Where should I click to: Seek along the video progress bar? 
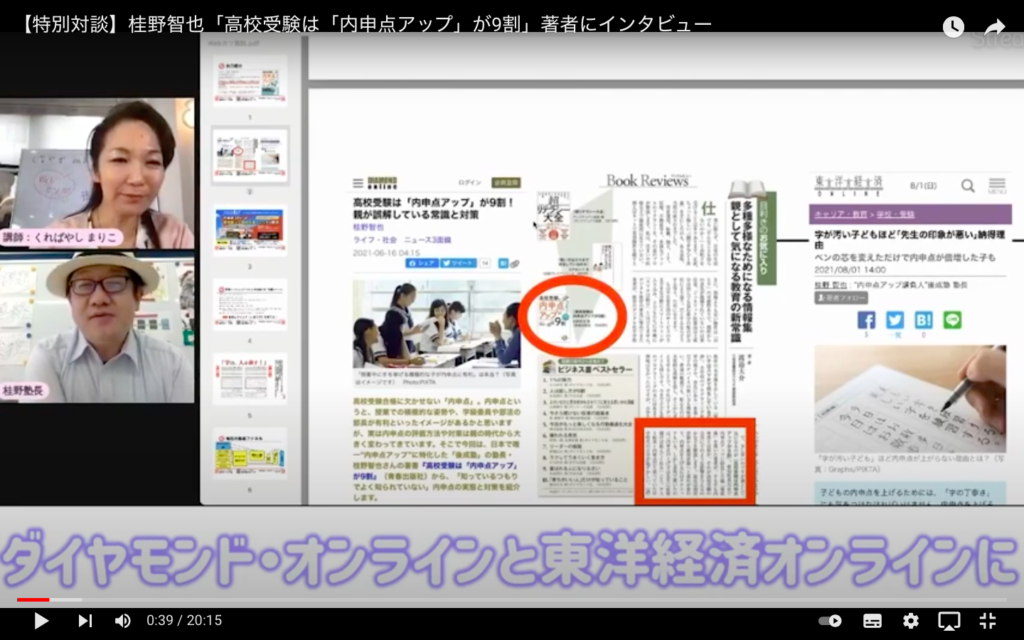[512, 600]
